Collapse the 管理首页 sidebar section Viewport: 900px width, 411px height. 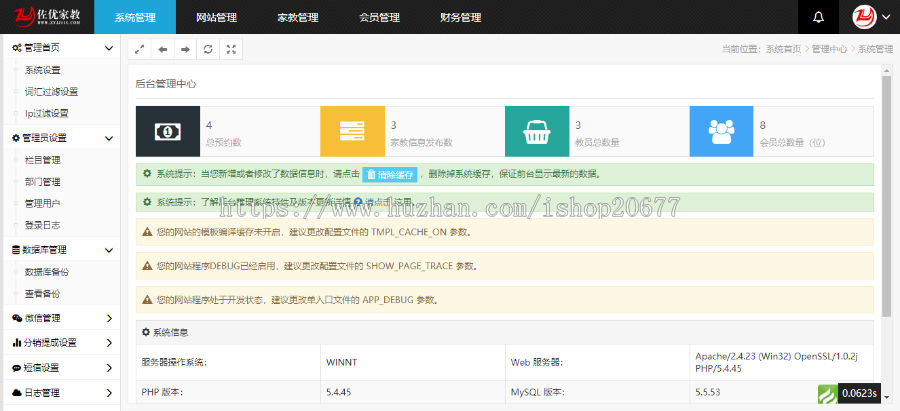coord(60,48)
